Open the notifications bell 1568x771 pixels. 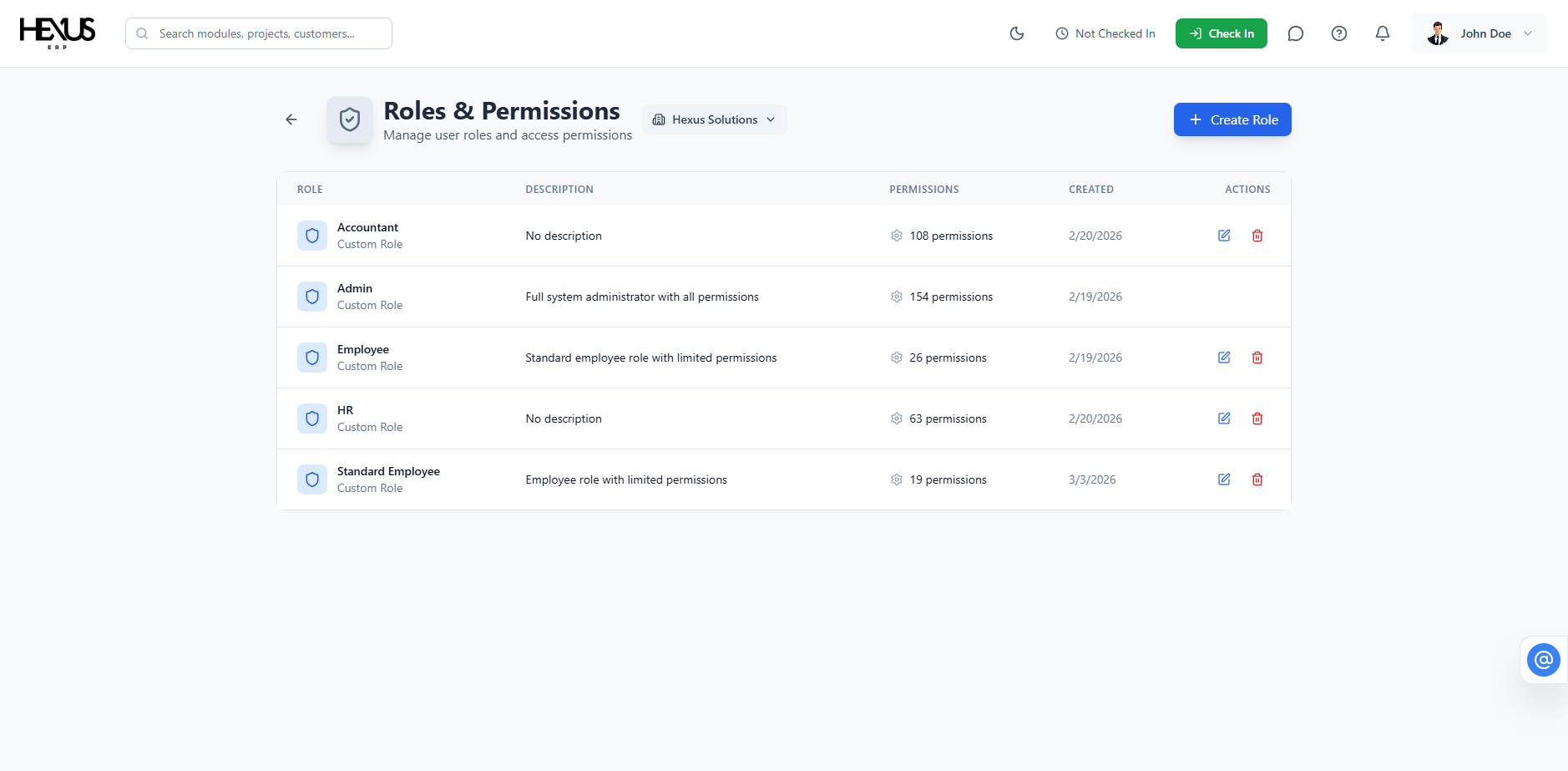coord(1383,33)
